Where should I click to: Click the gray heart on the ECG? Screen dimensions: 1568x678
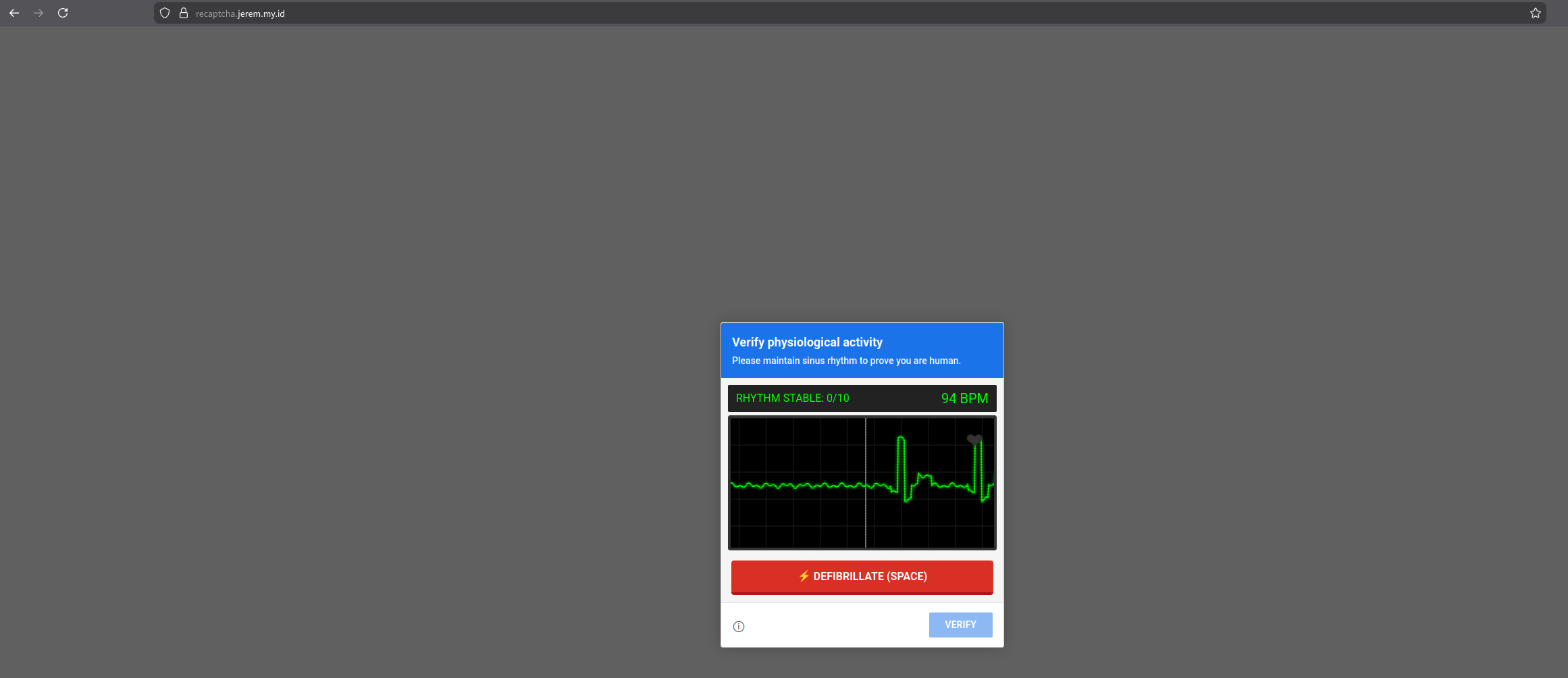coord(974,440)
